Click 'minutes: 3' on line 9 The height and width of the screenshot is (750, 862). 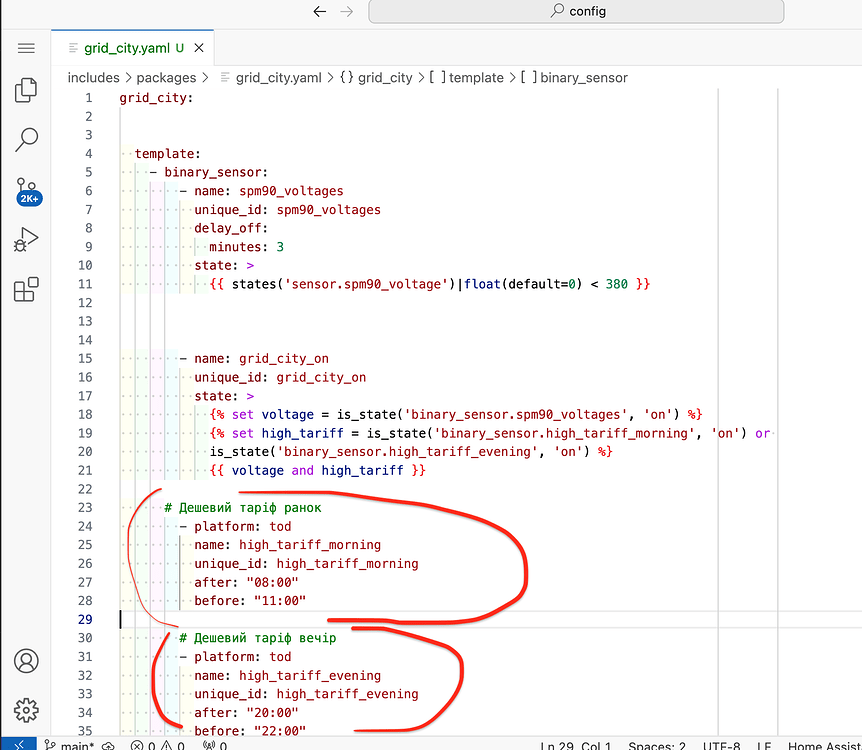pyautogui.click(x=246, y=247)
